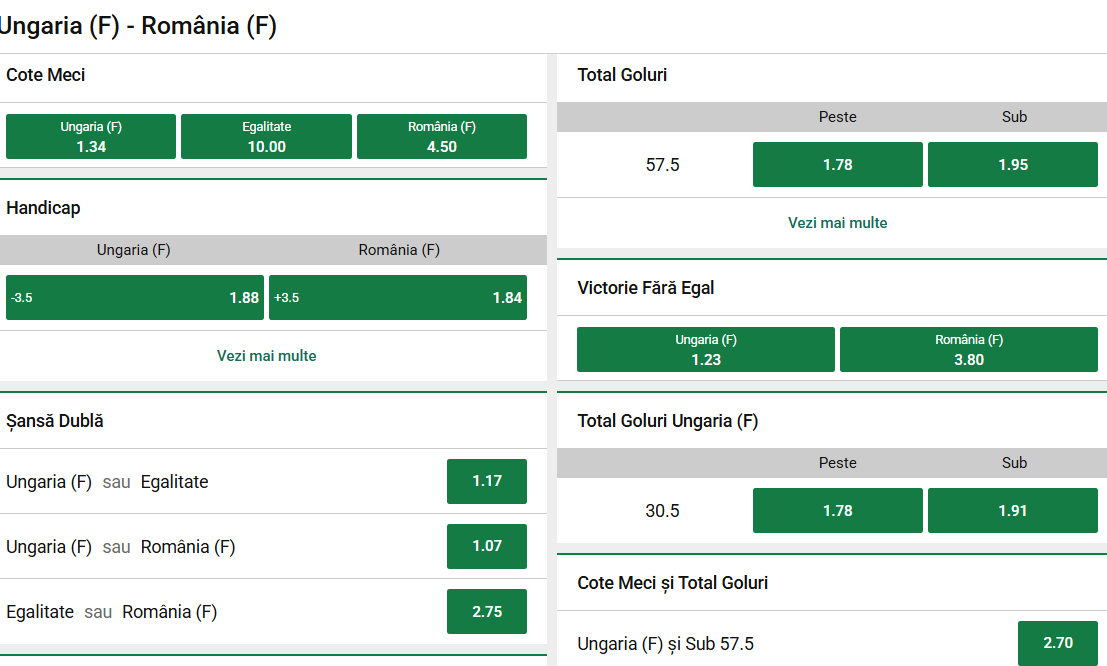Image resolution: width=1107 pixels, height=666 pixels.
Task: Choose Egalitate sau România (F) odds 2.75
Action: (487, 611)
